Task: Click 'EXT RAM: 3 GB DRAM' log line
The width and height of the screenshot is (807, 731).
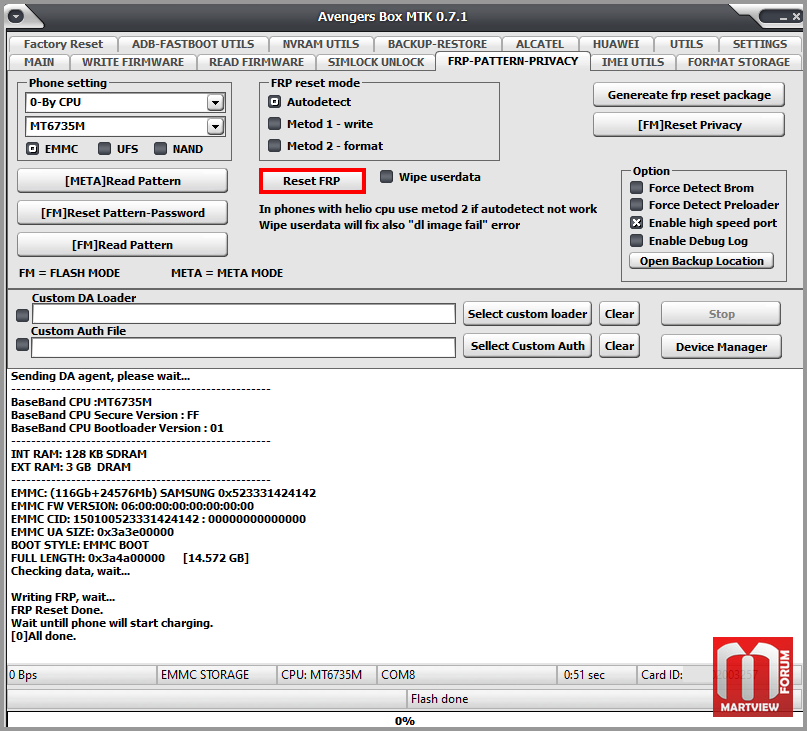Action: tap(71, 467)
